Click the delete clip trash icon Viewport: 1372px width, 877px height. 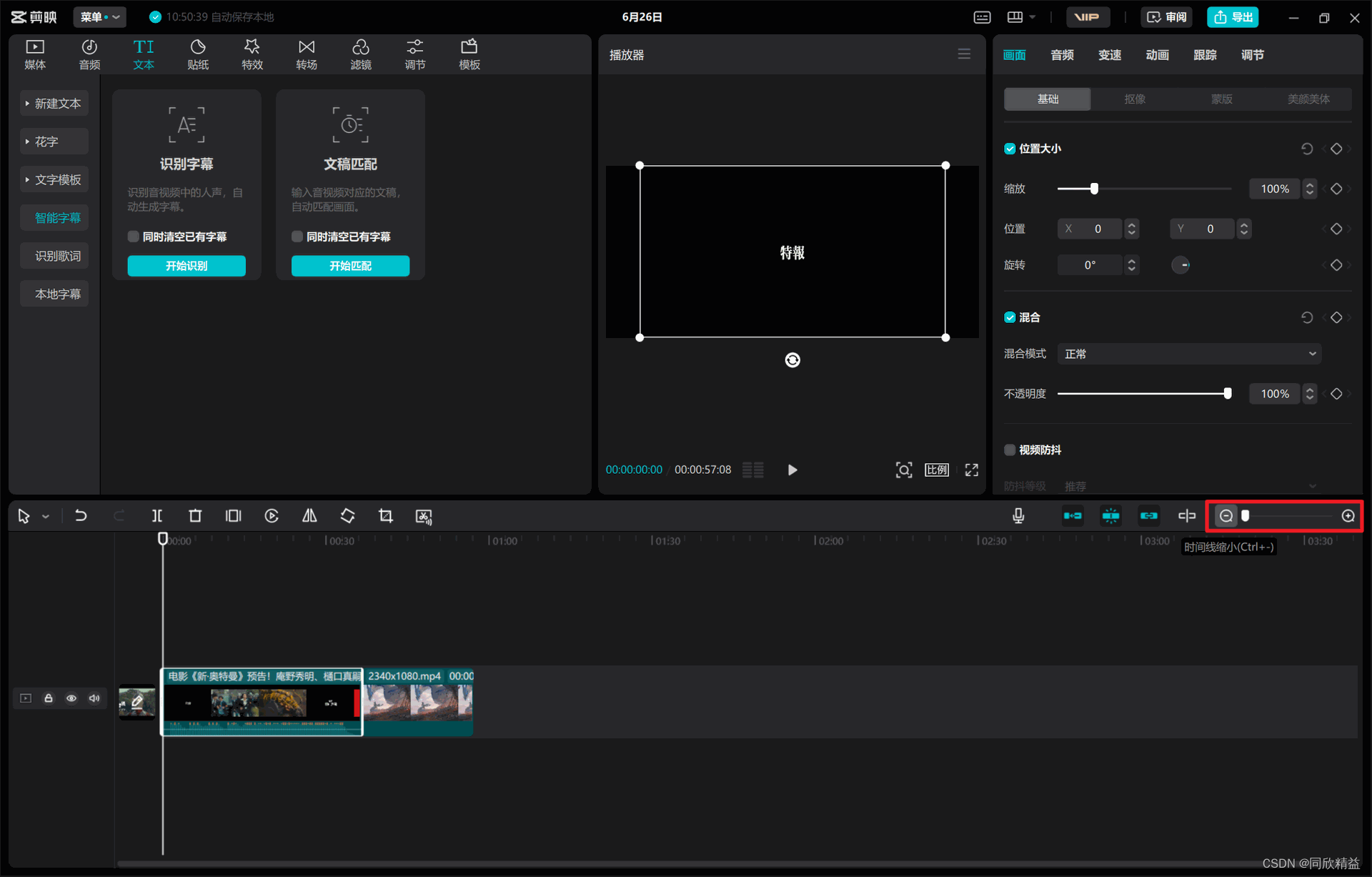coord(195,516)
